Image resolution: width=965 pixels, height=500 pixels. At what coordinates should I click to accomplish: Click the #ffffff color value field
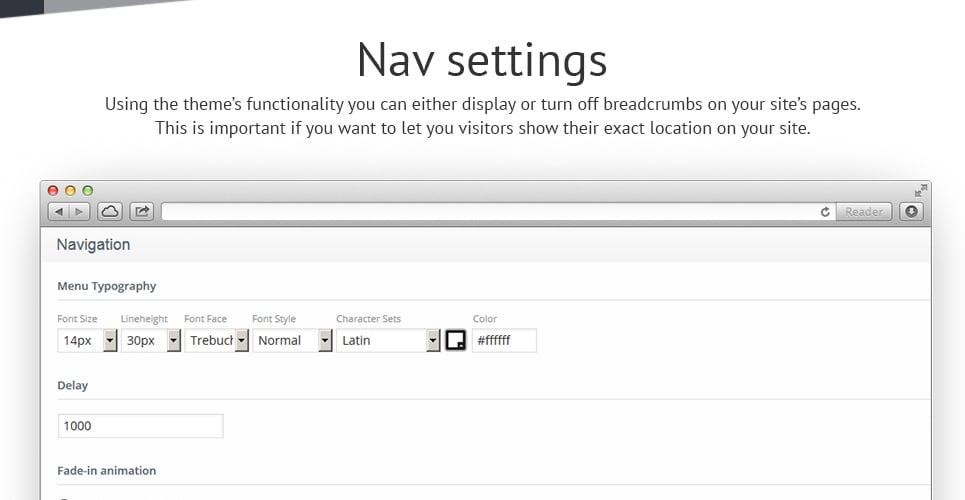coord(504,341)
